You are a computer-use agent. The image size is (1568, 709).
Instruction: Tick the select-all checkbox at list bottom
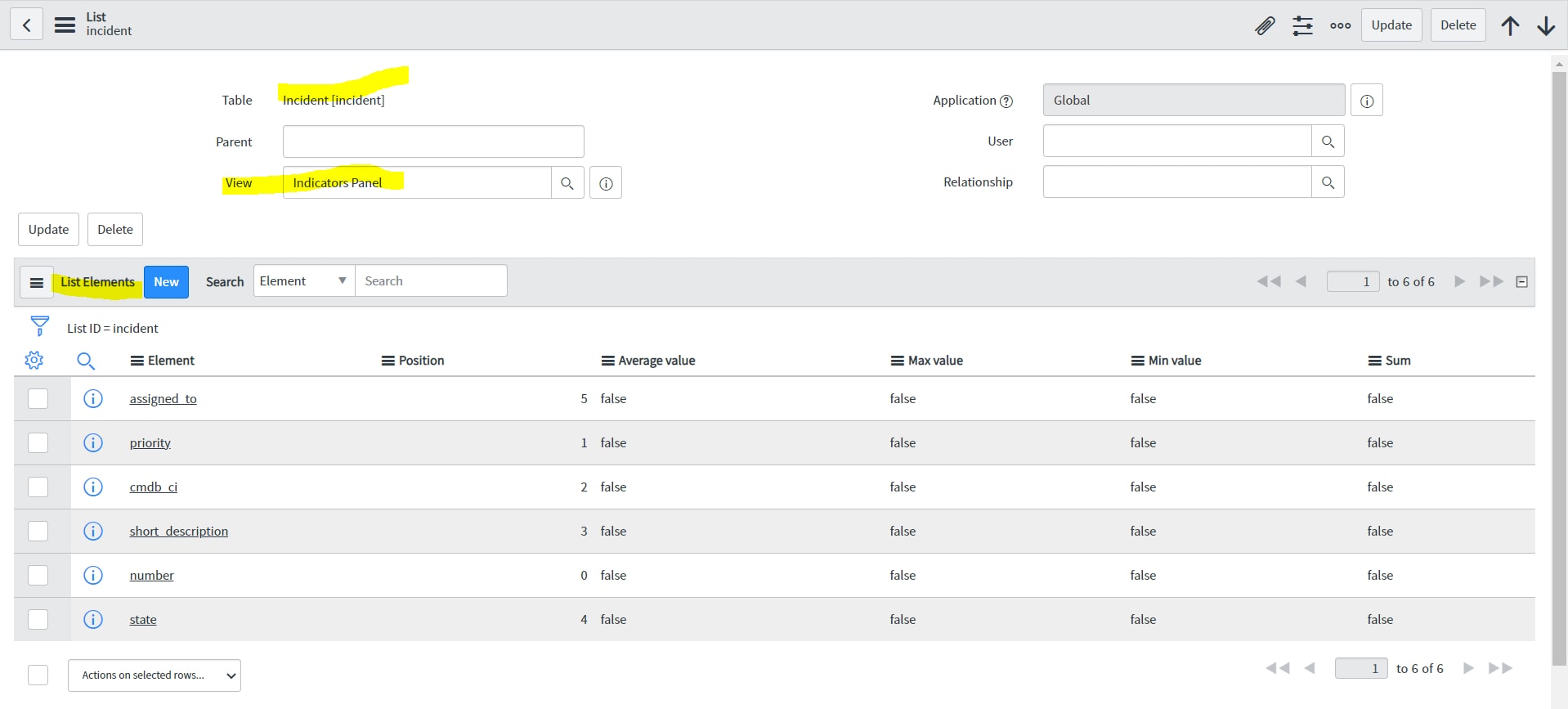tap(38, 675)
